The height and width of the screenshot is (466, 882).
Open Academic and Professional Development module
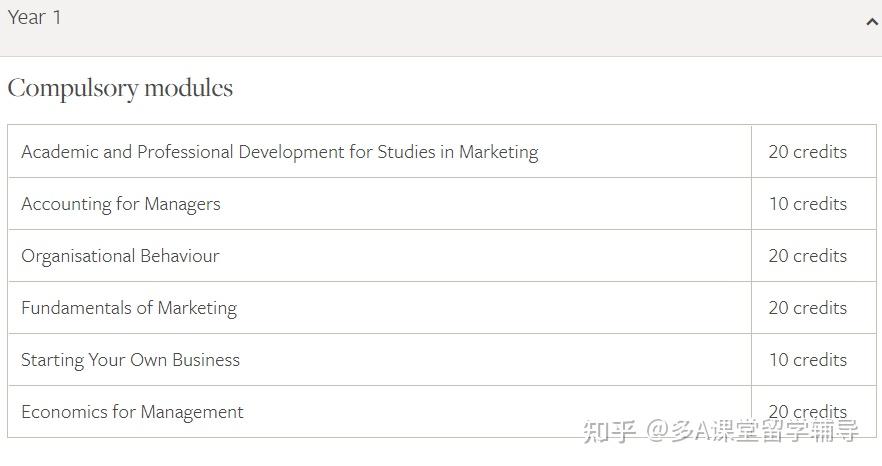tap(279, 152)
